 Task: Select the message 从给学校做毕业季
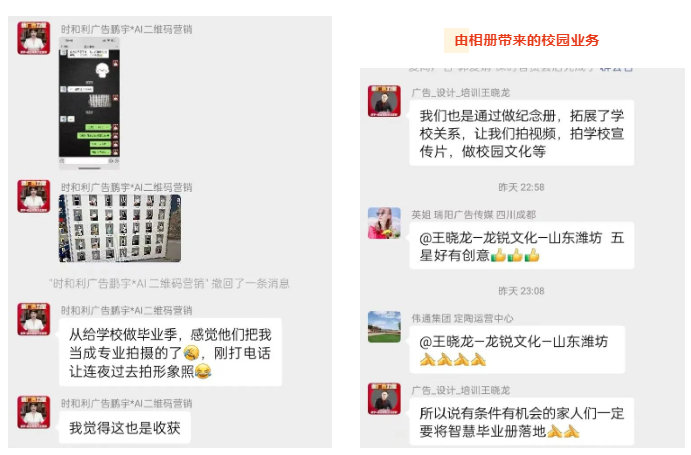[x=170, y=352]
